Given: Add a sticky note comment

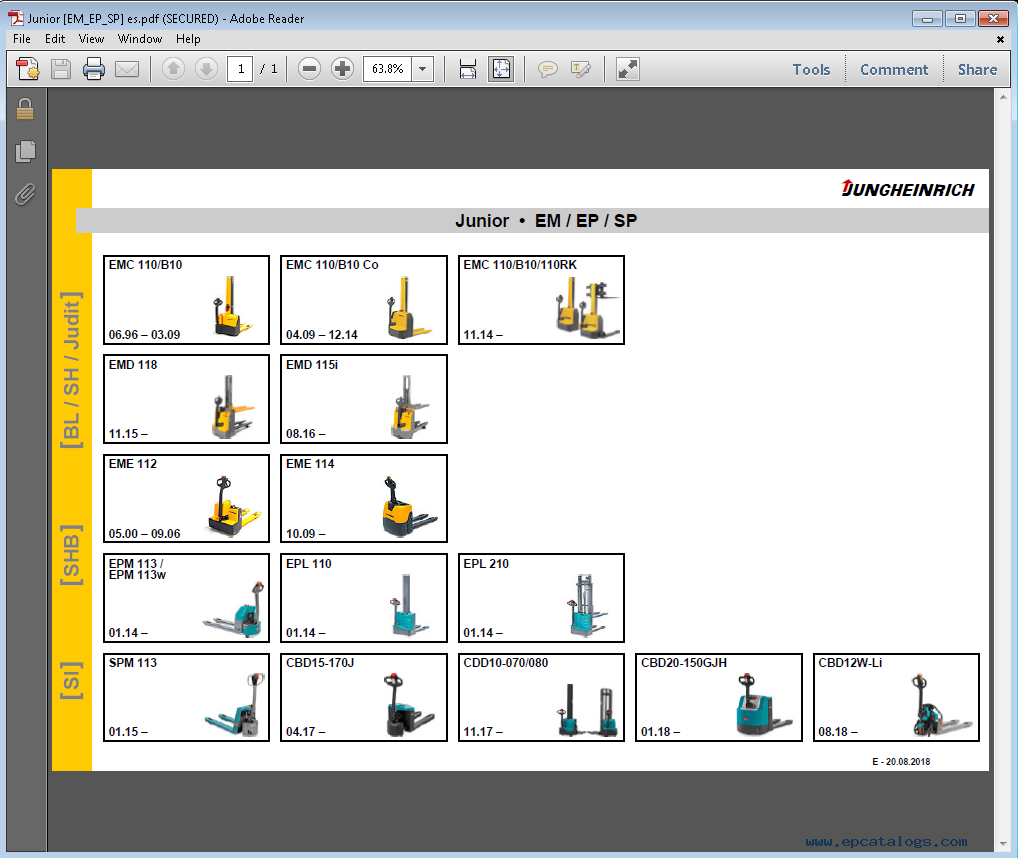Looking at the screenshot, I should (x=547, y=69).
